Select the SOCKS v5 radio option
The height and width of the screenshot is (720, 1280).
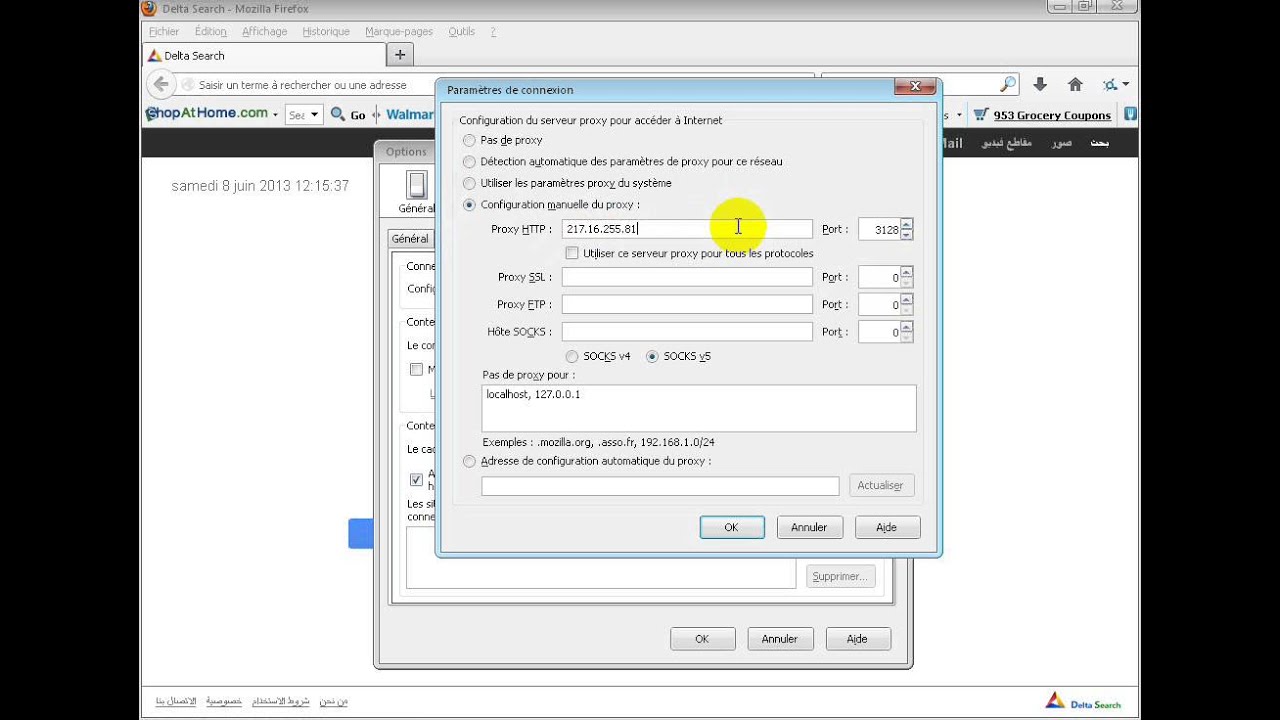pos(653,356)
